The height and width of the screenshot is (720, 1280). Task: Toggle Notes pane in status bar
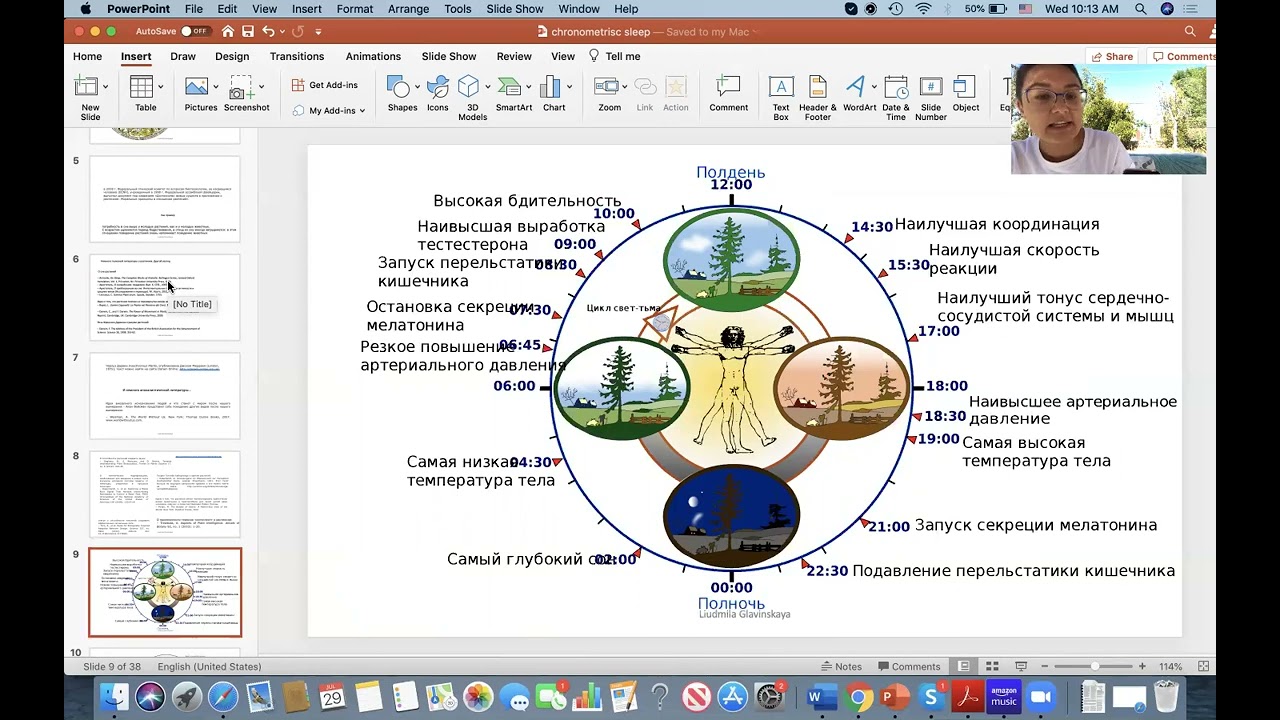[x=840, y=666]
